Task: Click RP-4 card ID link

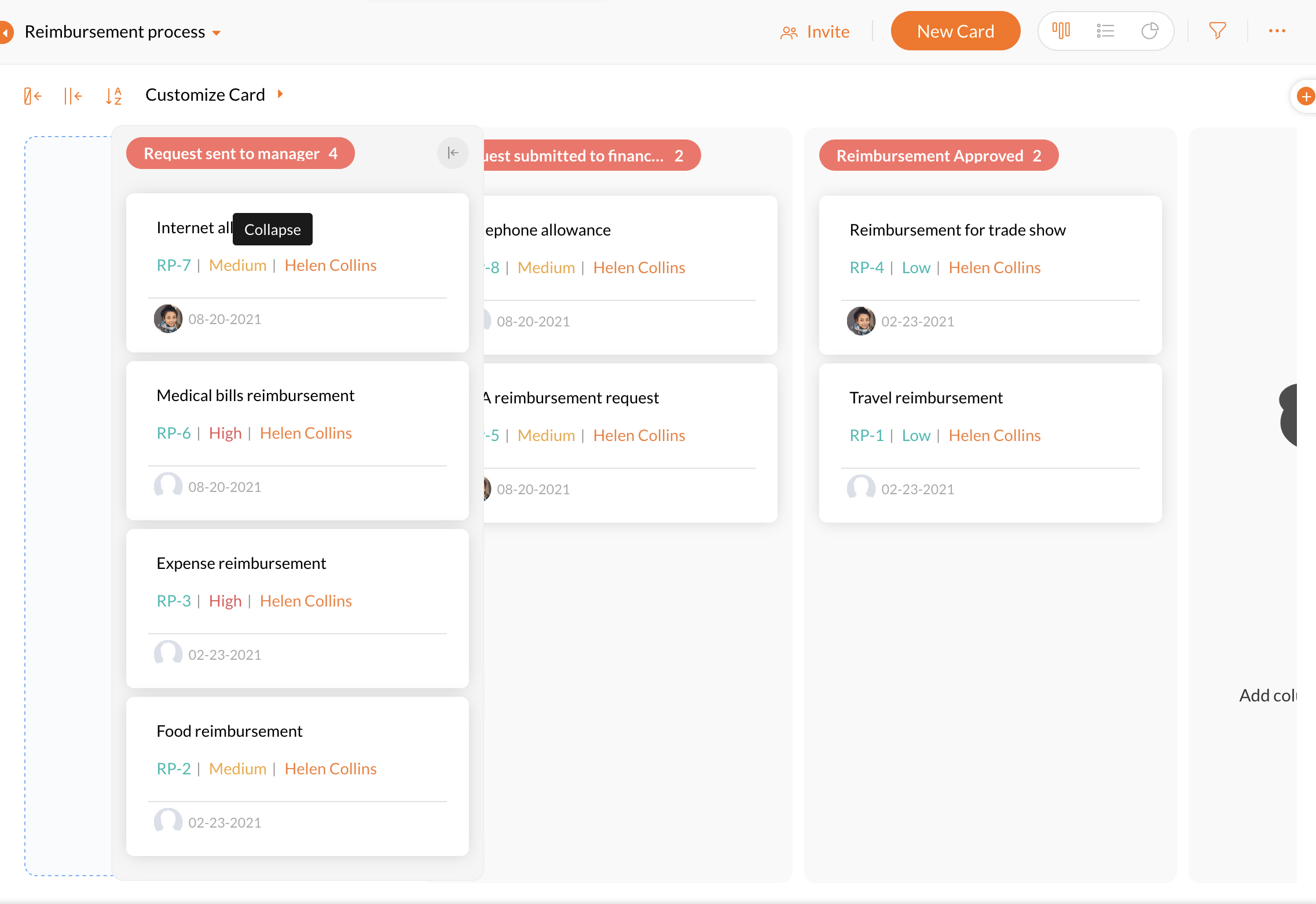Action: click(866, 267)
